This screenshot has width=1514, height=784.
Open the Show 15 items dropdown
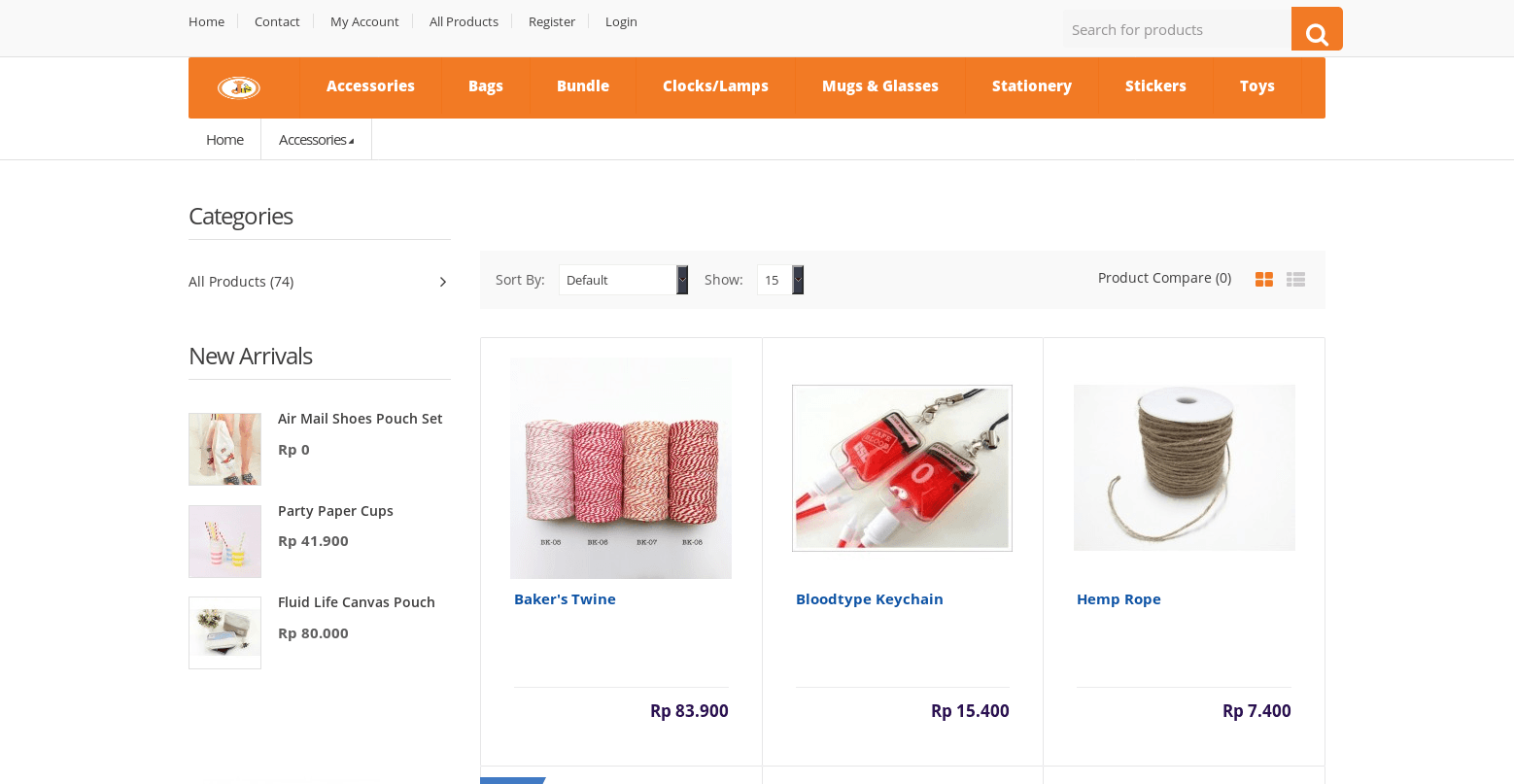(780, 280)
